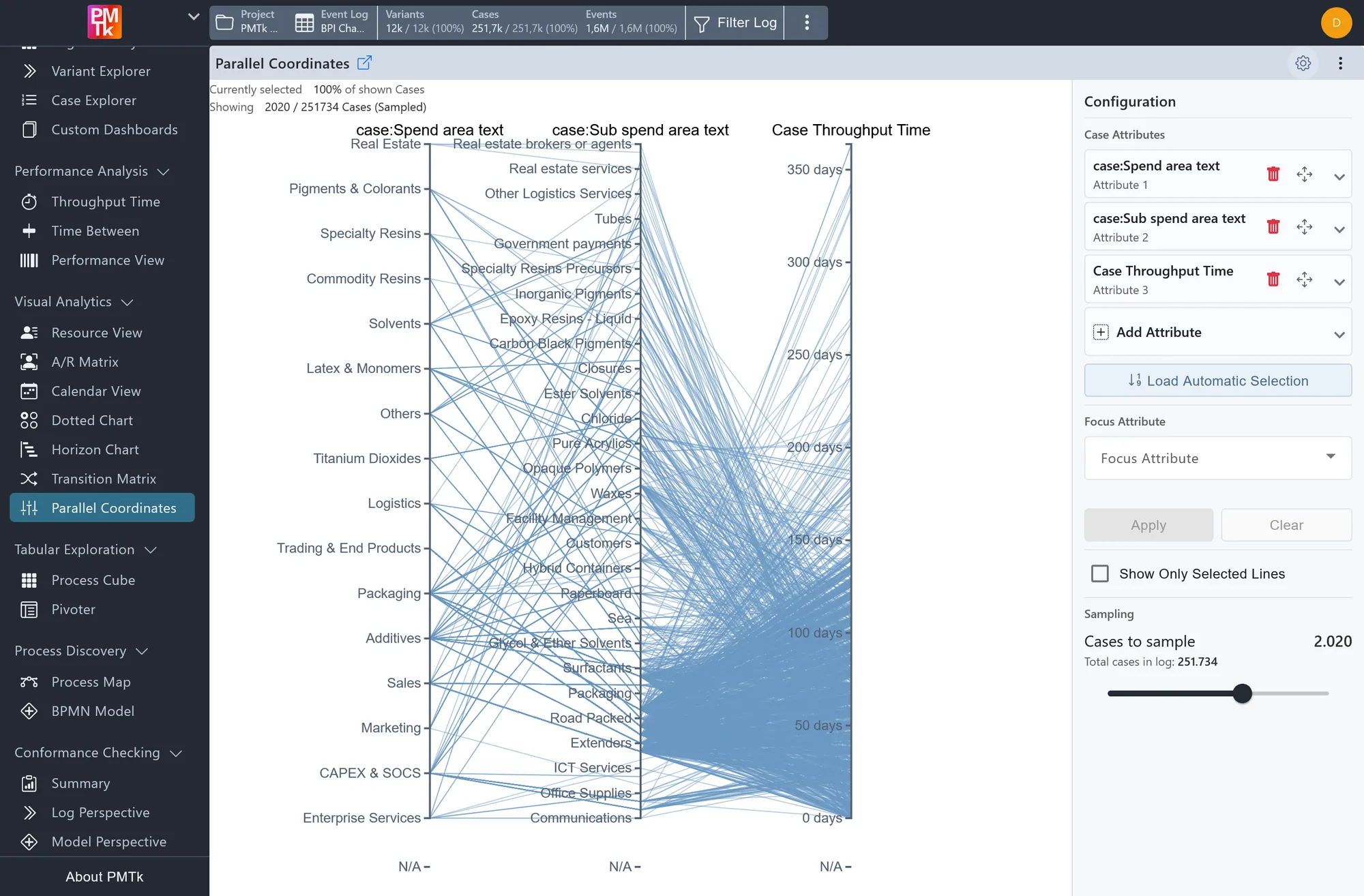Click move handle of case:Sub spend area text
1364x896 pixels.
pyautogui.click(x=1304, y=227)
